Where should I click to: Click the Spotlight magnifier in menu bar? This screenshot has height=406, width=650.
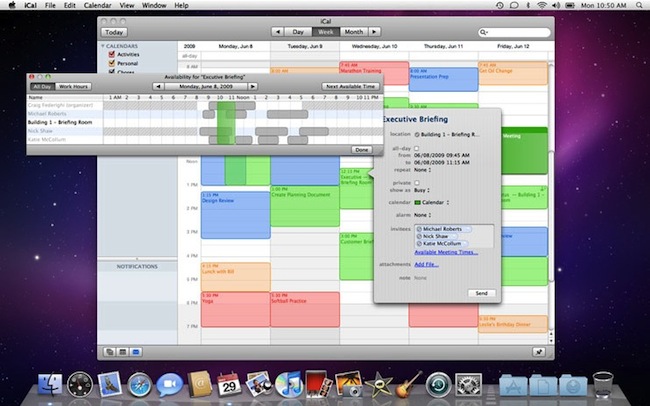(x=640, y=5)
